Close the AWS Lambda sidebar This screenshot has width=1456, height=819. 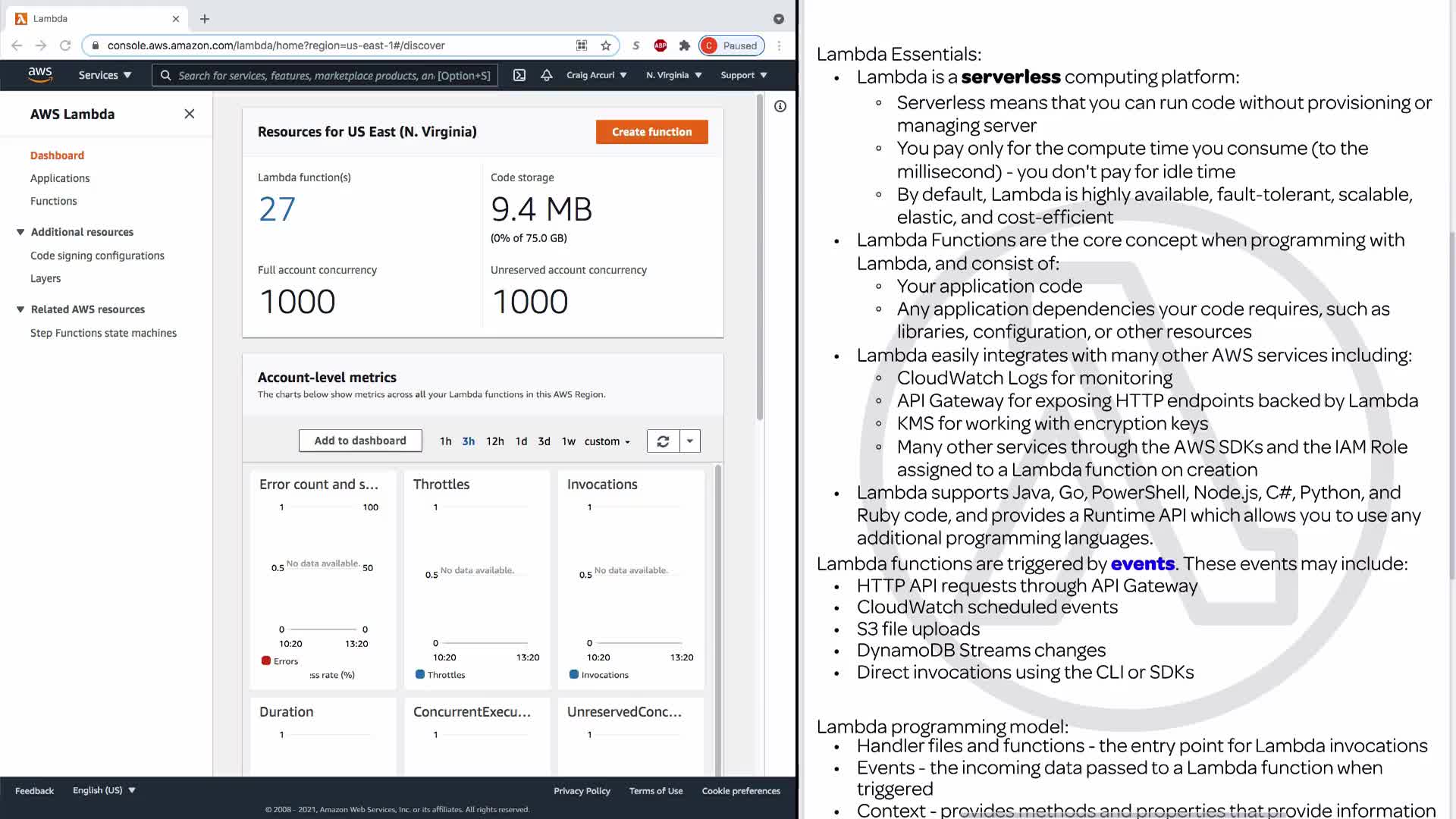point(190,114)
